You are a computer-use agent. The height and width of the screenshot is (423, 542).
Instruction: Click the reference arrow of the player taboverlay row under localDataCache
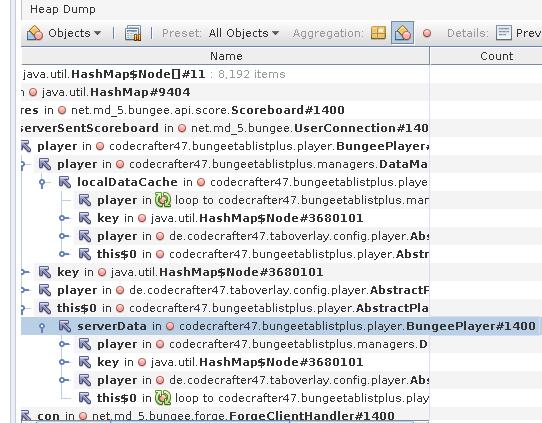pos(85,236)
